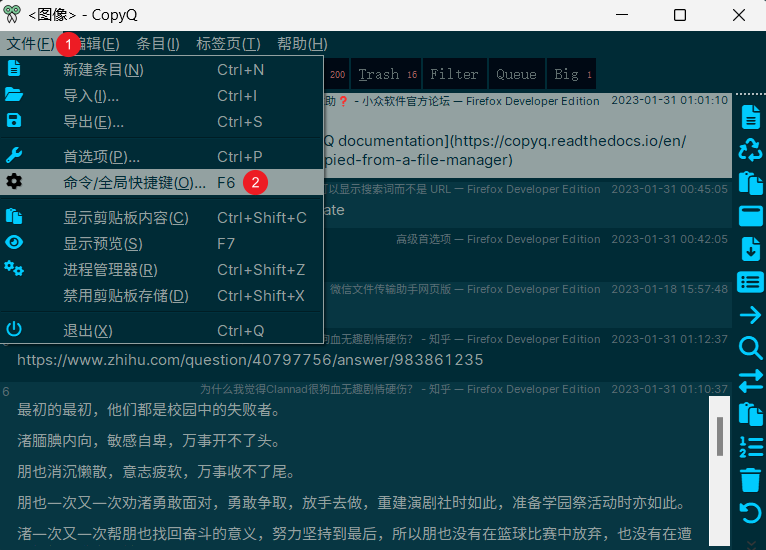The width and height of the screenshot is (766, 550).
Task: Open 首选项(P)... preferences entry
Action: coord(162,156)
